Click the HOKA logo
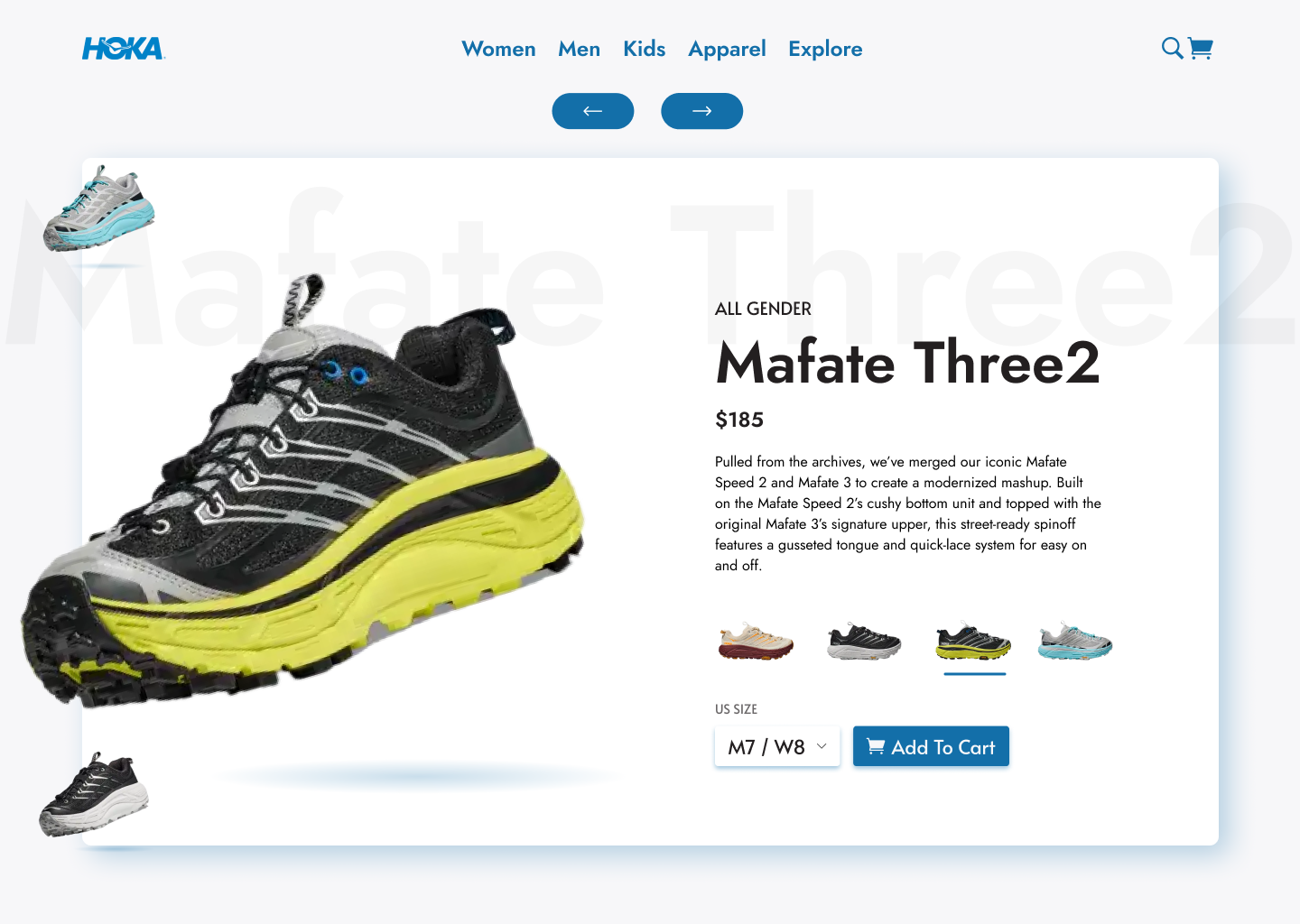Screen dimensions: 1300x924 pos(124,49)
